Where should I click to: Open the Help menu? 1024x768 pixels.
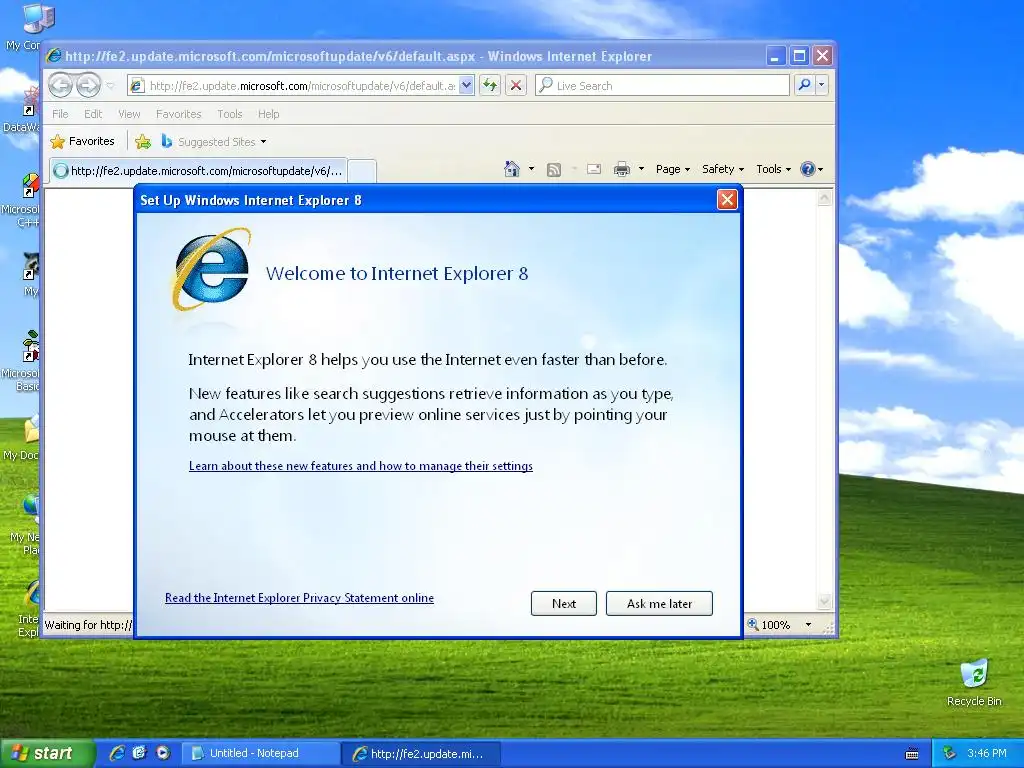click(268, 114)
